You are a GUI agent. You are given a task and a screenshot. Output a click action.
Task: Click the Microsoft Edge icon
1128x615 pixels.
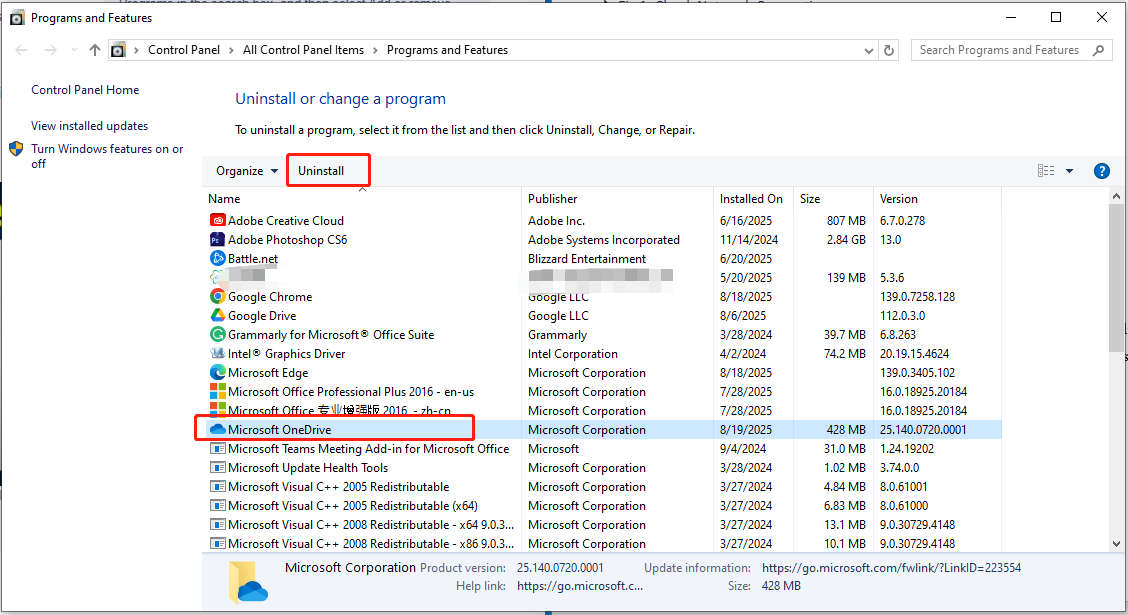217,373
